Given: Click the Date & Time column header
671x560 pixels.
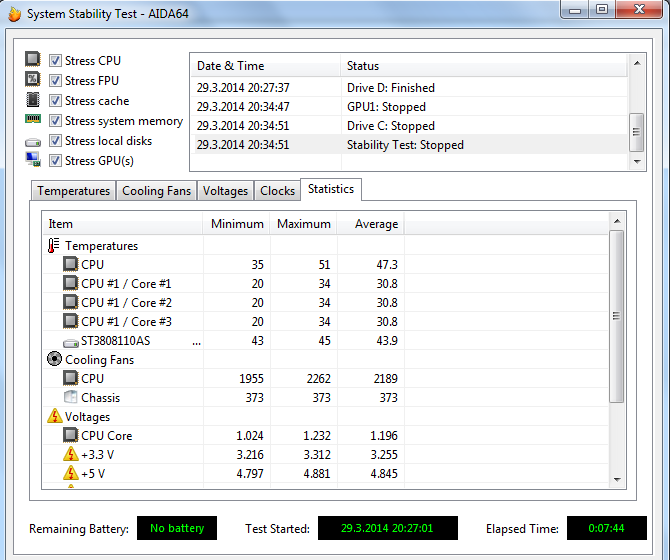Looking at the screenshot, I should coord(265,66).
